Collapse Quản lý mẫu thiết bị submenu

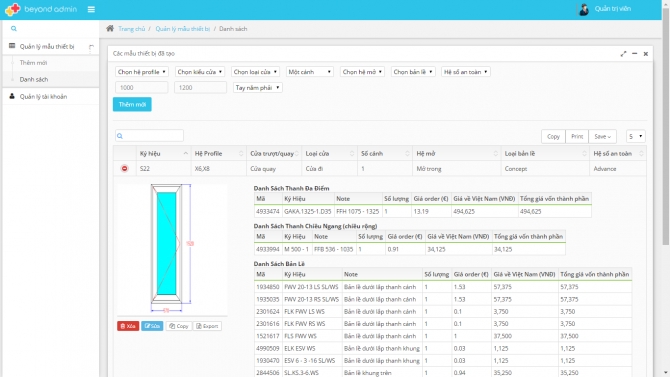click(x=91, y=47)
